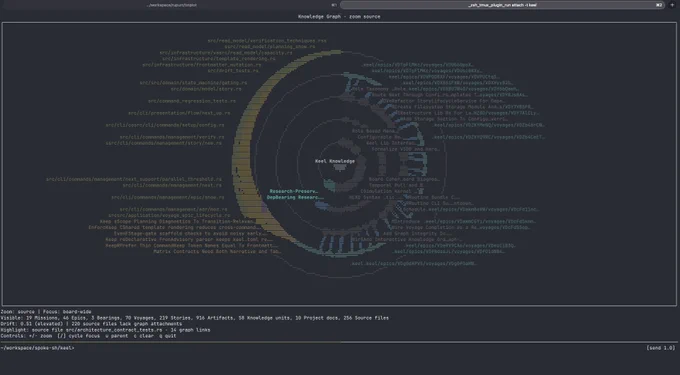This screenshot has width=680, height=375.
Task: Click commands/management/story/new.rs label
Action: (x=164, y=143)
